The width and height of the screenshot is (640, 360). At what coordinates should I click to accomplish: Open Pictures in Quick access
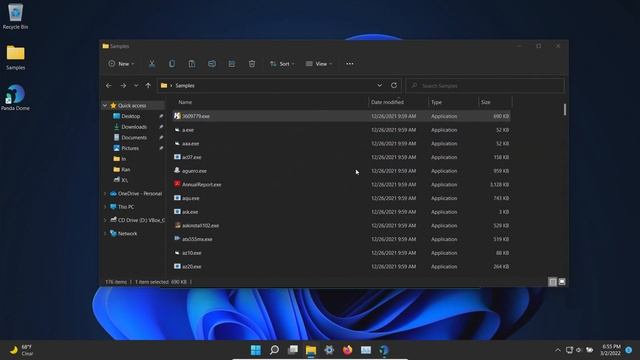[x=130, y=148]
